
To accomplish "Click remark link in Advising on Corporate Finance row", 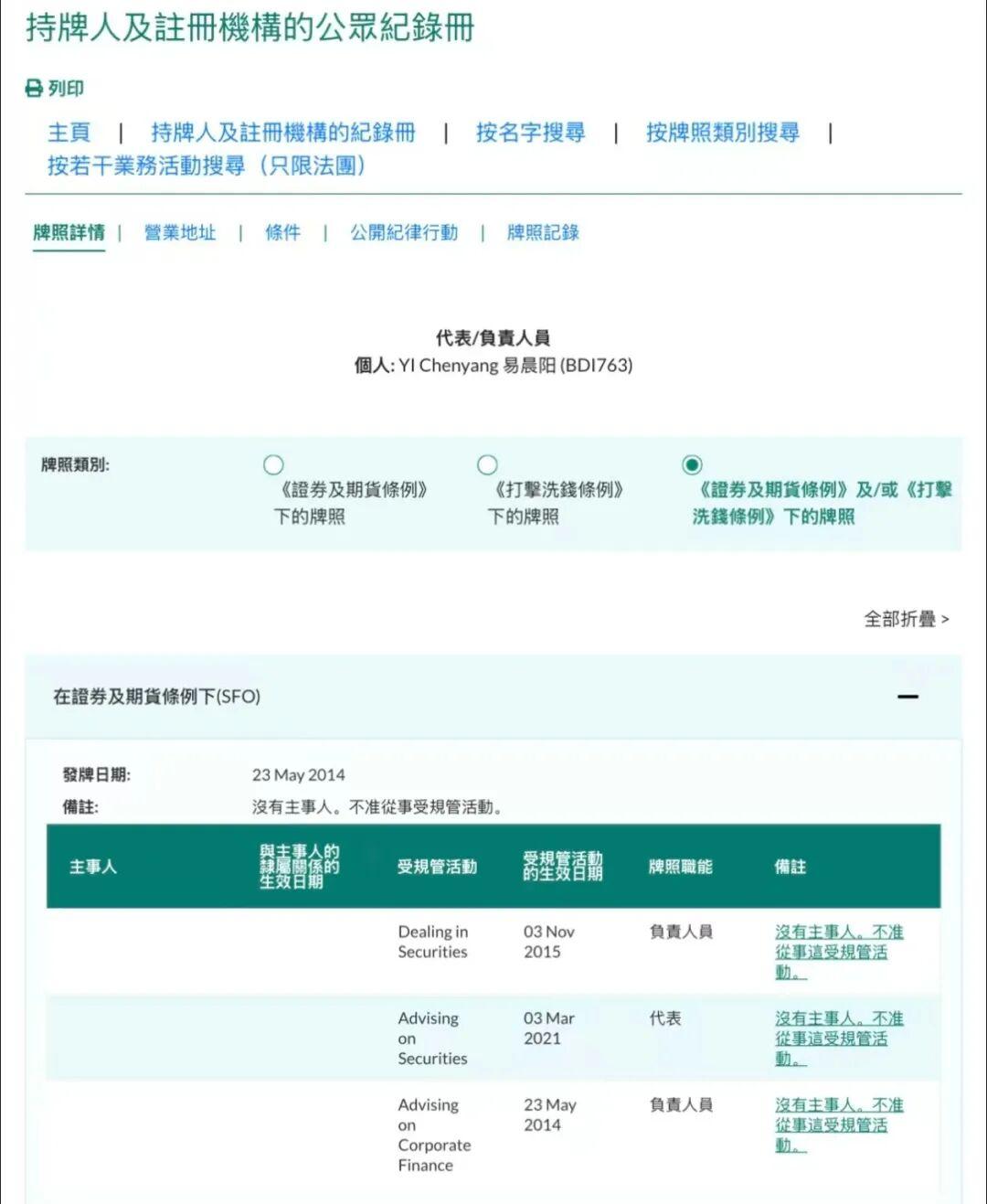I will (837, 1125).
